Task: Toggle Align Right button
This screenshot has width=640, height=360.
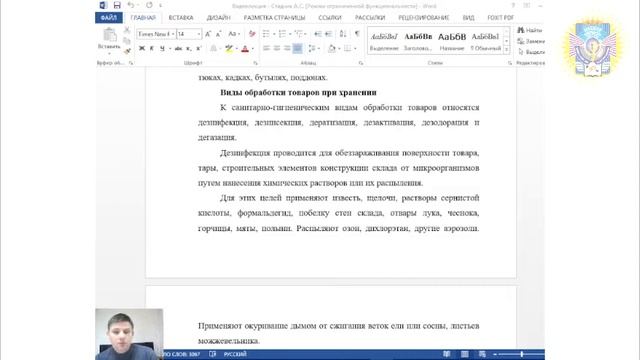Action: 287,49
